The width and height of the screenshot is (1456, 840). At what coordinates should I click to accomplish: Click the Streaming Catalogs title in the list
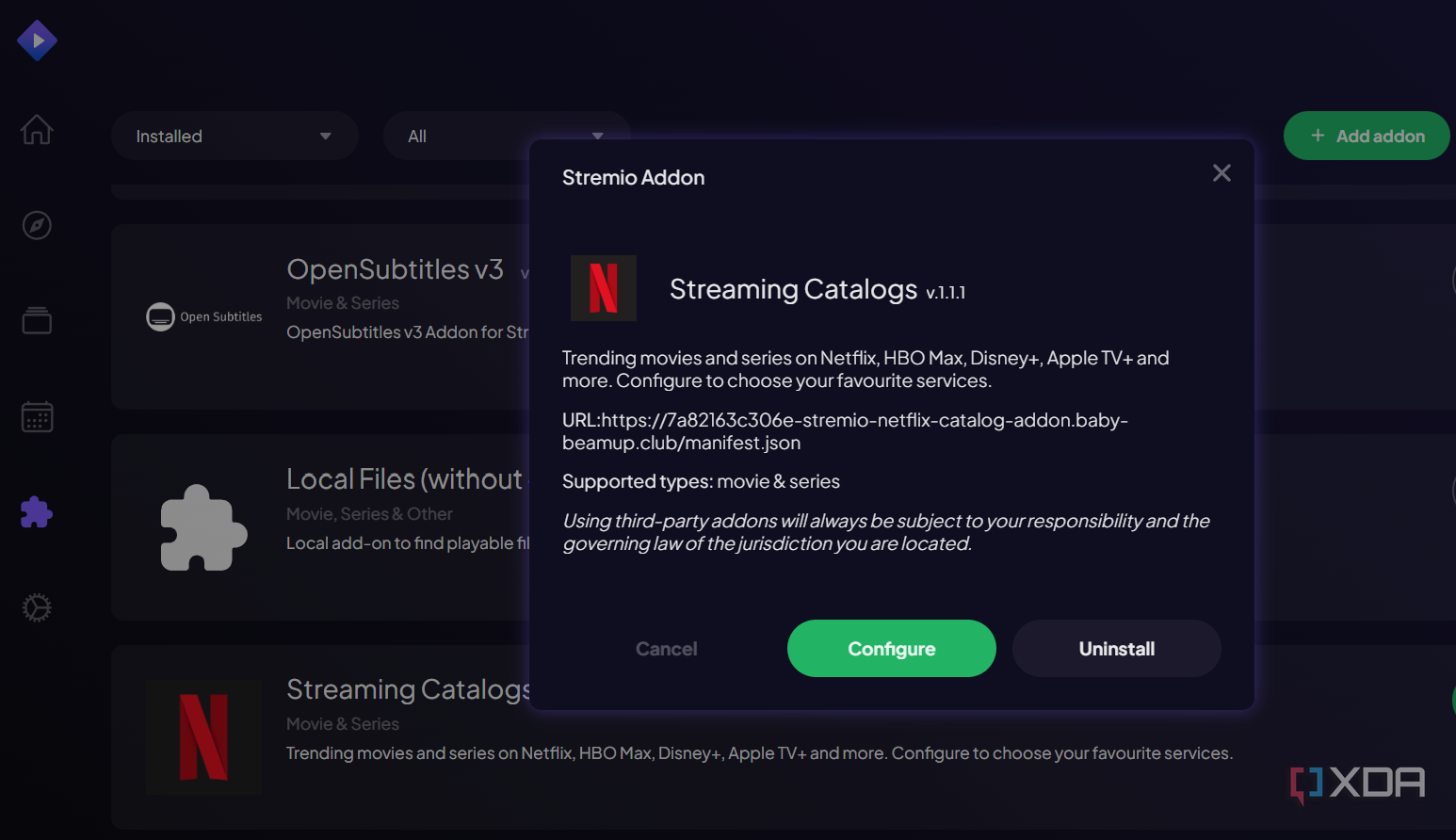[408, 689]
